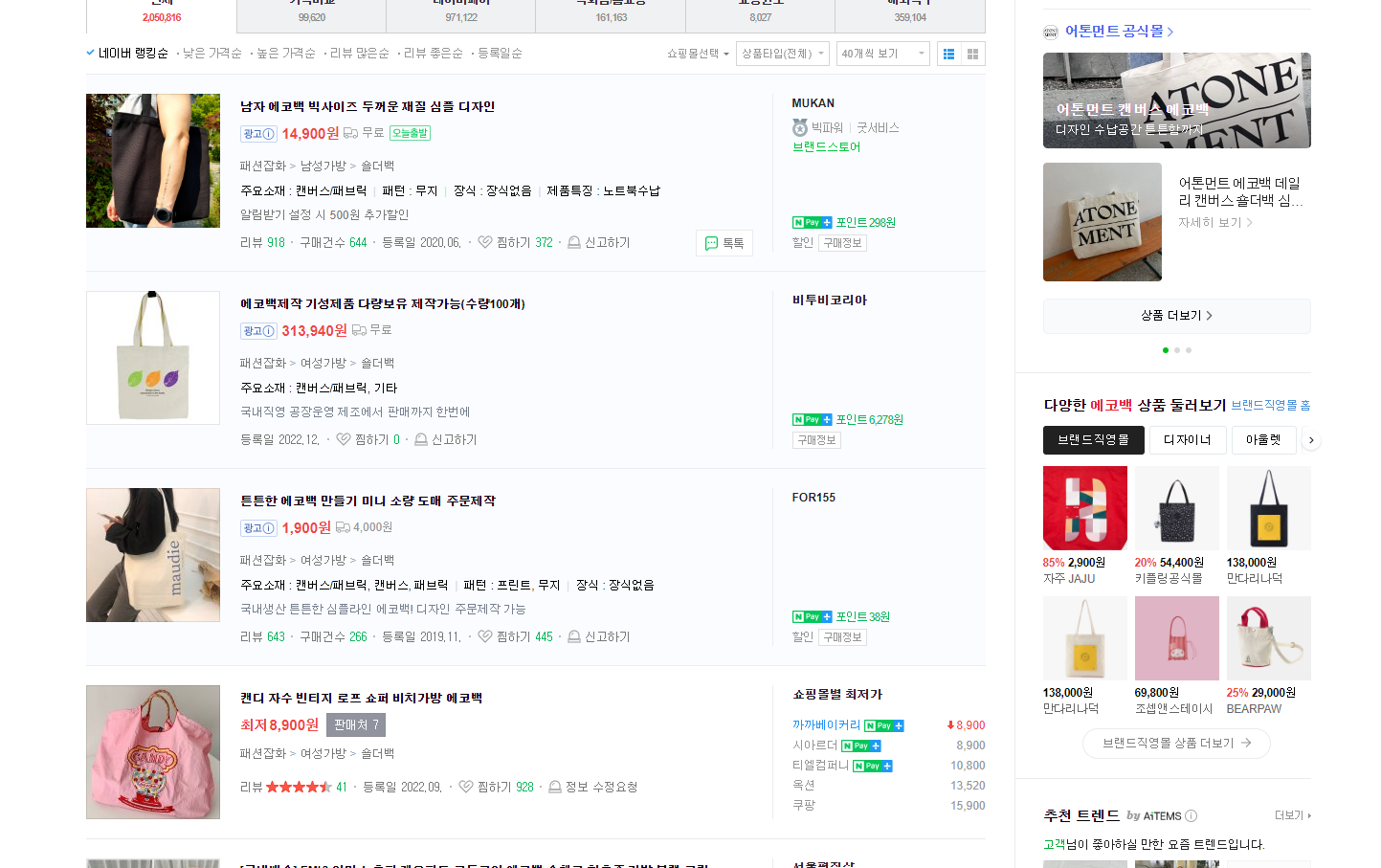Switch to grid view layout icon
Viewport: 1381px width, 868px height.
click(973, 54)
